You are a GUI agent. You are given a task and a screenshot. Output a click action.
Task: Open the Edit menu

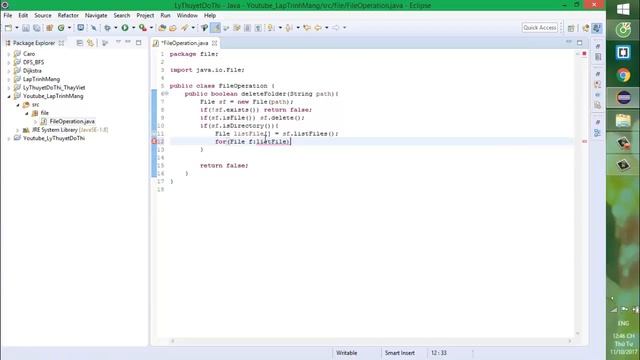pos(23,16)
